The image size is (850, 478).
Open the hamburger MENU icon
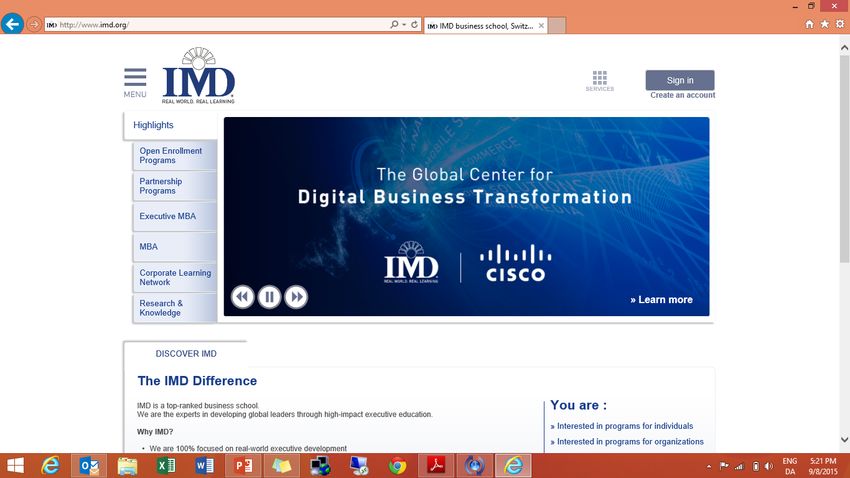pyautogui.click(x=135, y=82)
